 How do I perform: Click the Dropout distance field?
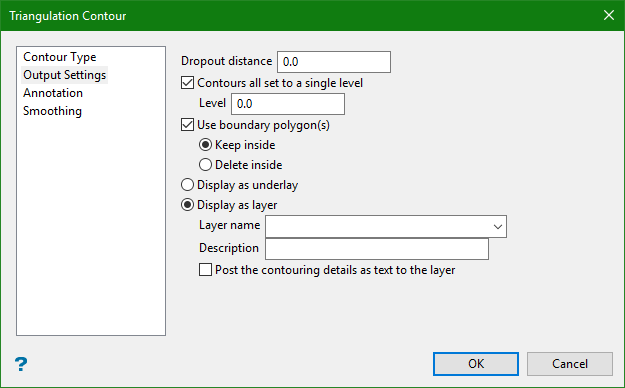pyautogui.click(x=334, y=62)
